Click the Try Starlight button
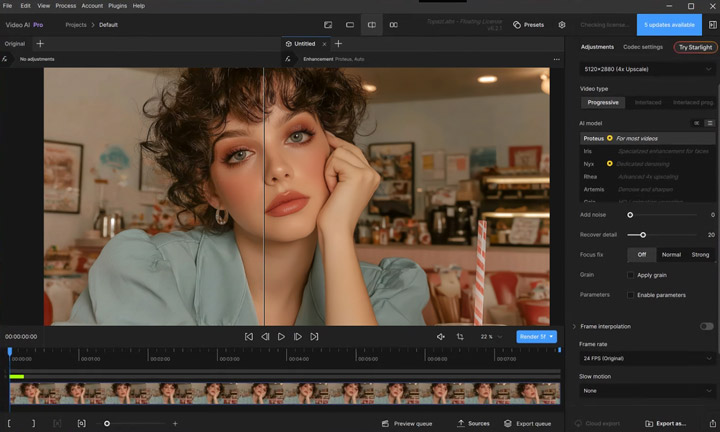Screen dimensions: 720x432 tap(695, 47)
